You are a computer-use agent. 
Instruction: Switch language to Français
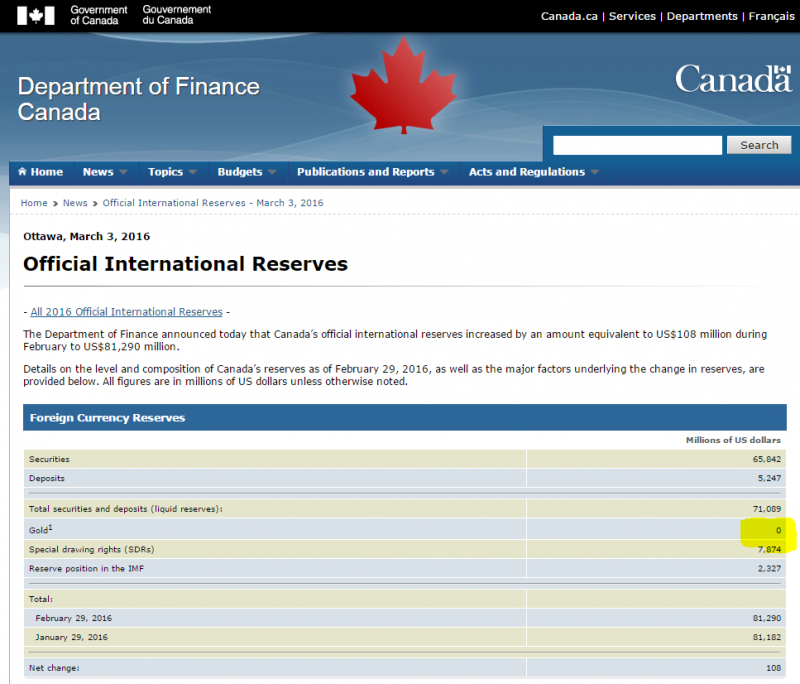pos(771,16)
